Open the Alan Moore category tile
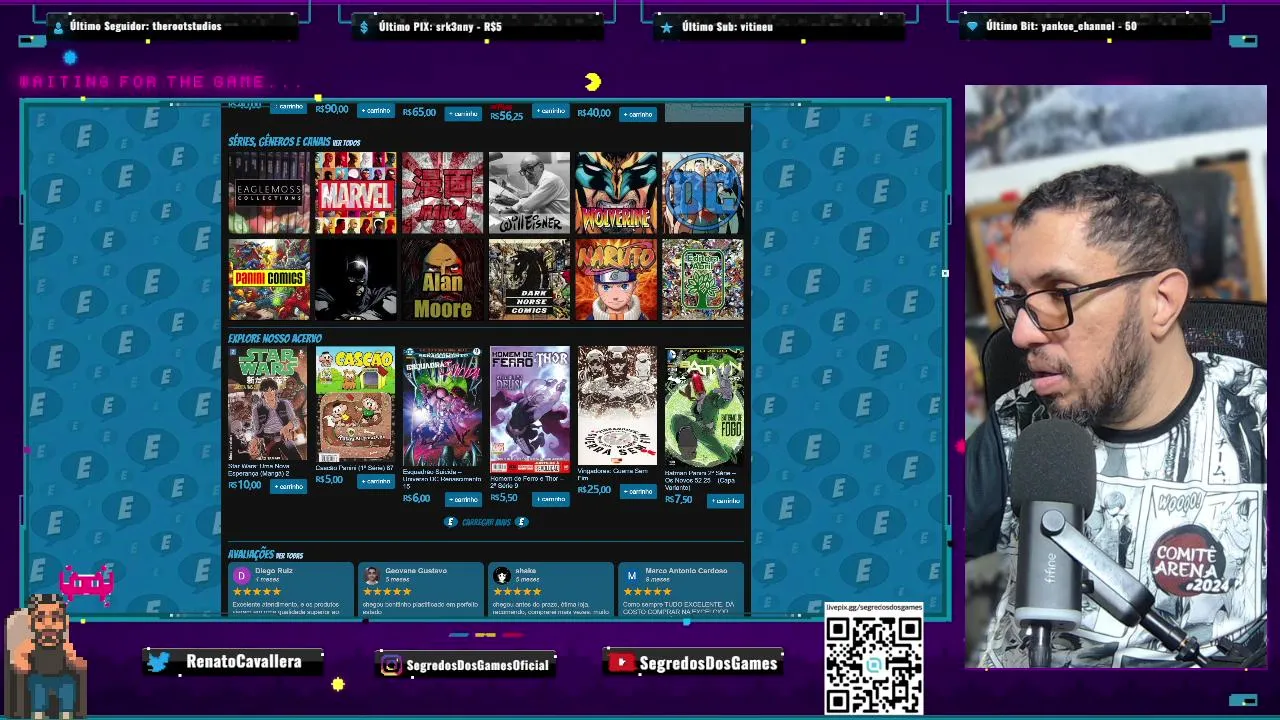1280x720 pixels. [x=443, y=279]
